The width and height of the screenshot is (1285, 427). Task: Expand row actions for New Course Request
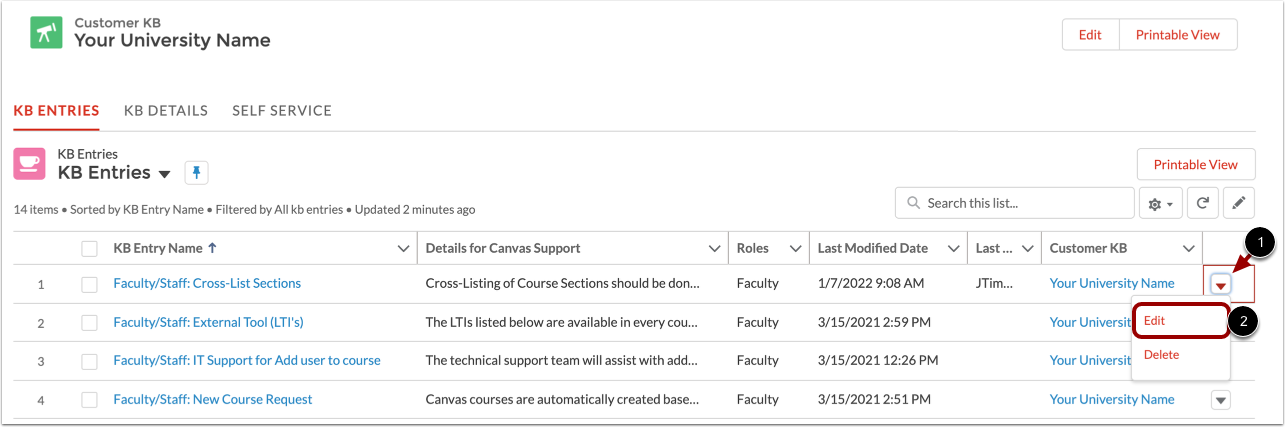coord(1219,400)
